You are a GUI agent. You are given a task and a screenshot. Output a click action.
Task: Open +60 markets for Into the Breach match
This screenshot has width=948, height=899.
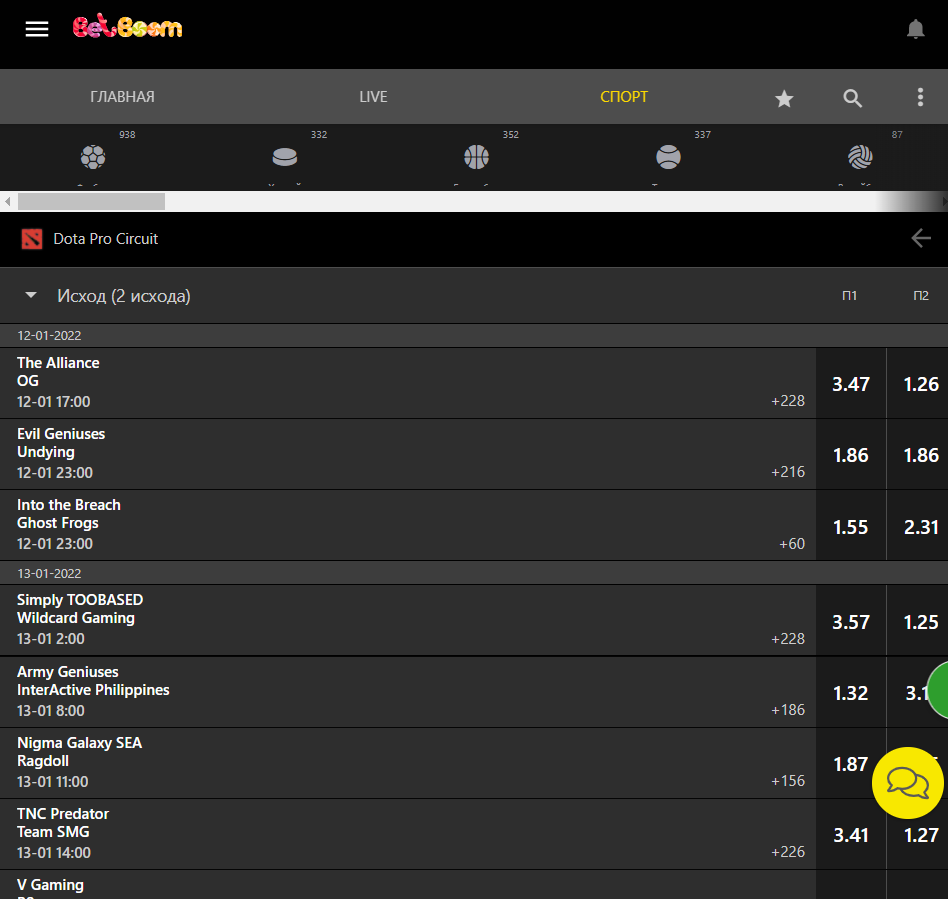792,544
